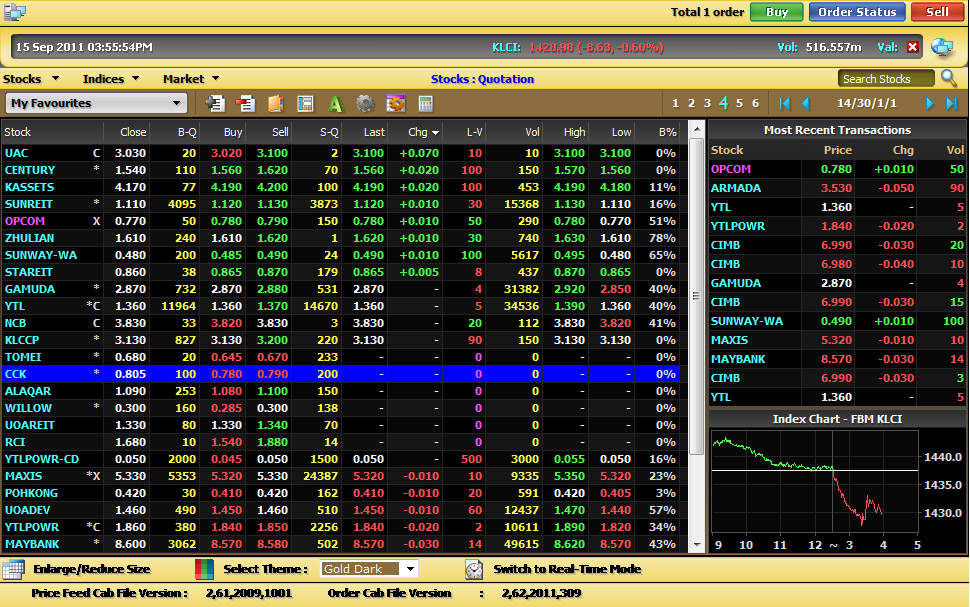Sort by the Vol column header

coord(532,132)
